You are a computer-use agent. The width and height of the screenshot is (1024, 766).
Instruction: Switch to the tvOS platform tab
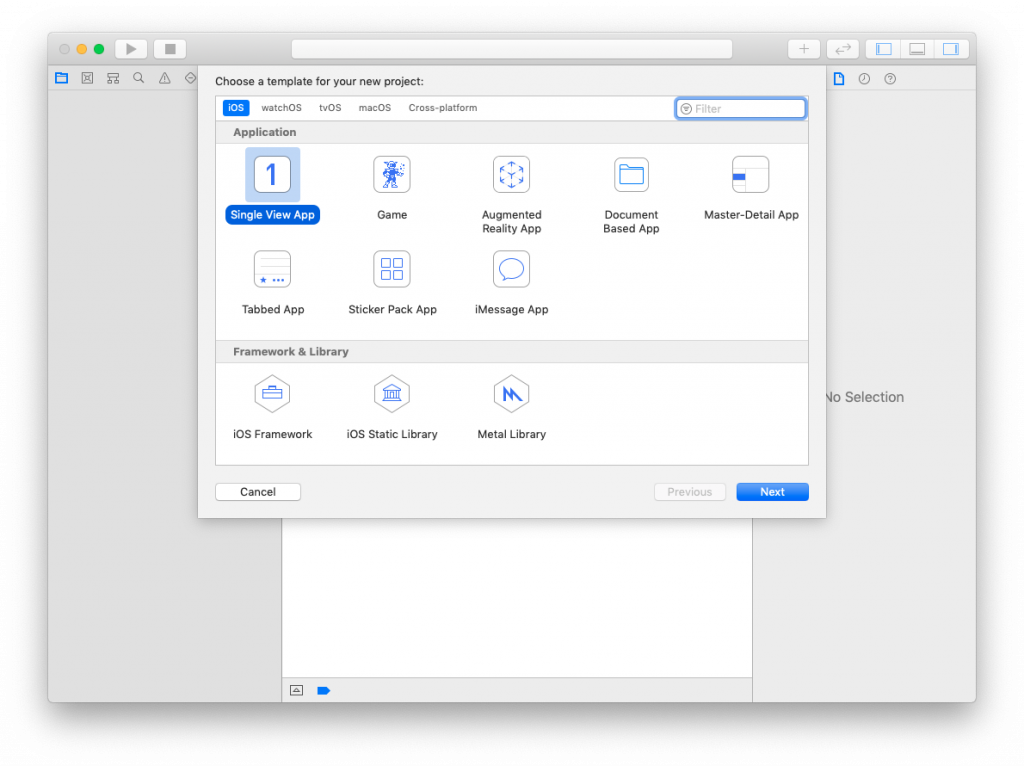coord(330,108)
